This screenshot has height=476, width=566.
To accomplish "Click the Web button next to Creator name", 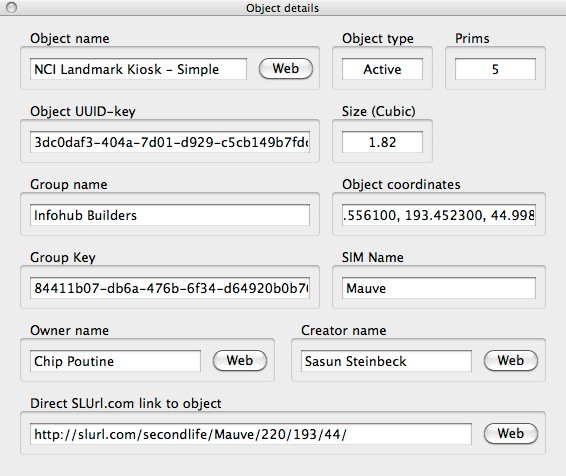I will point(510,361).
